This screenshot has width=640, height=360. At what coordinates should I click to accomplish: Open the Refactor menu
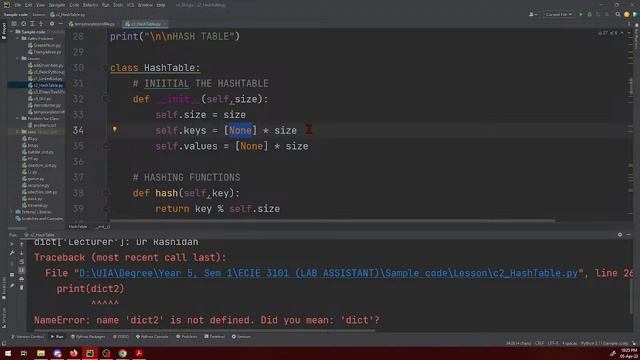click(x=90, y=5)
